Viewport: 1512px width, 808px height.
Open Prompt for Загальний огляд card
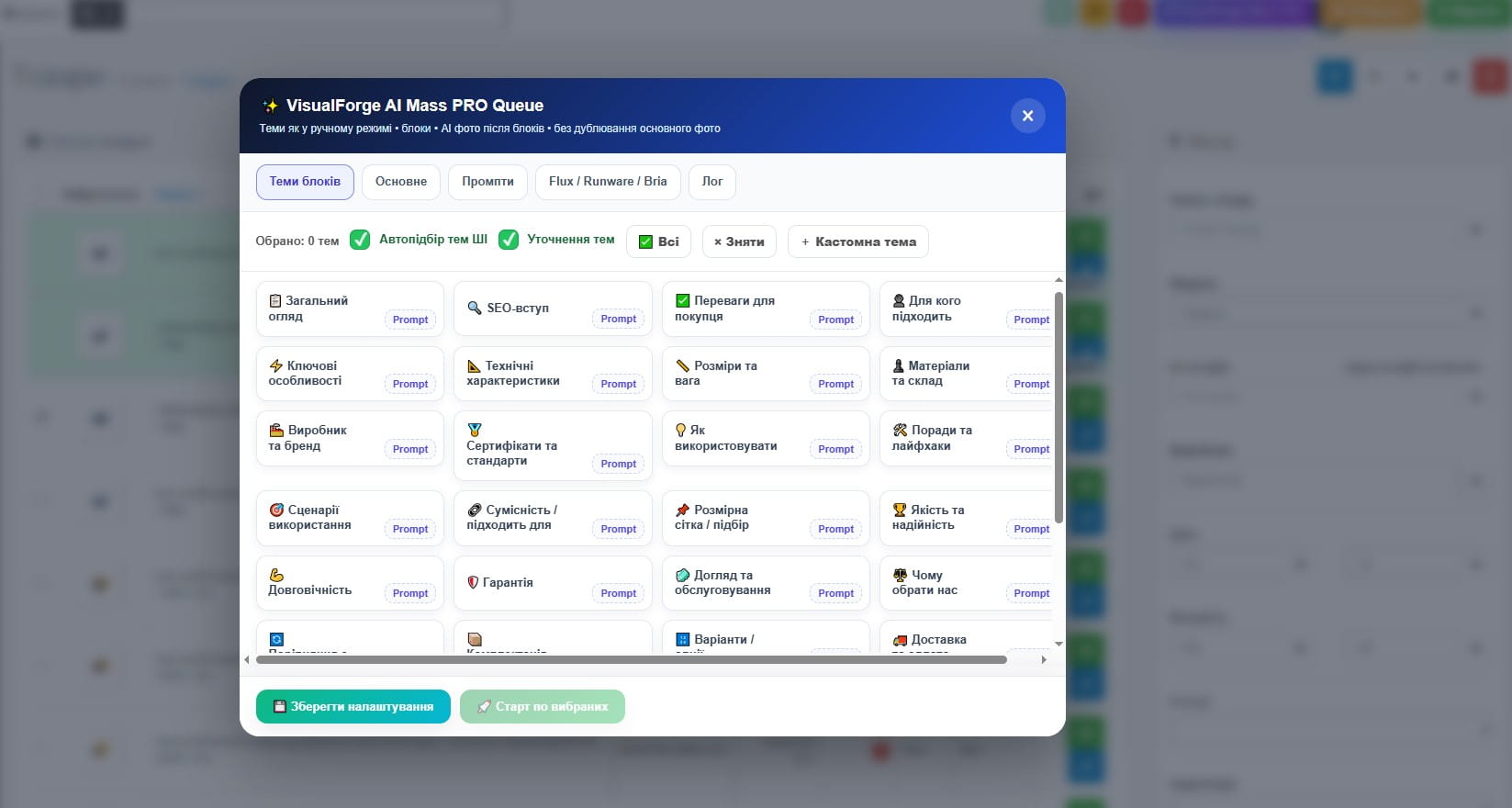pyautogui.click(x=410, y=320)
